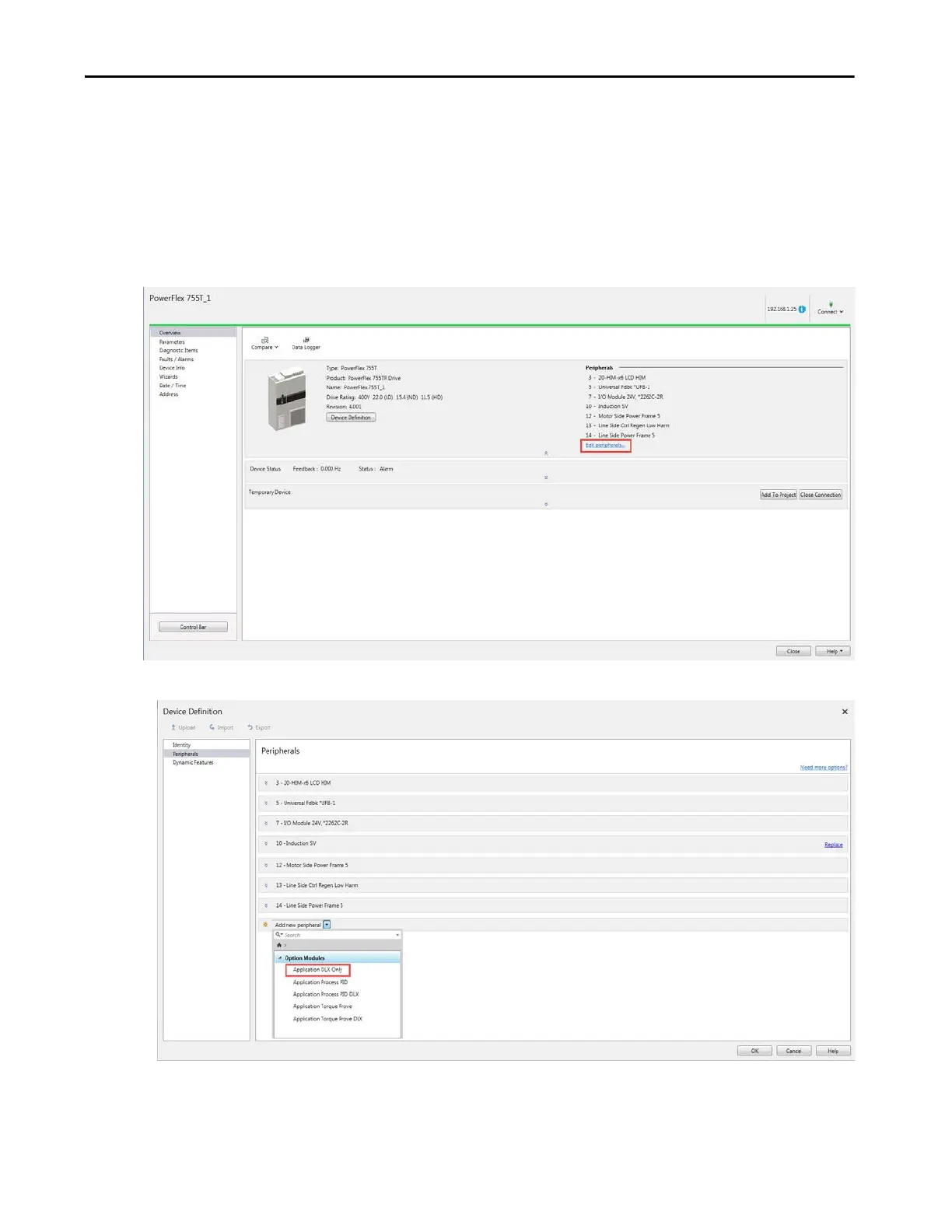Click the 'Status: Alarm' device status text
The width and height of the screenshot is (952, 1232).
pyautogui.click(x=376, y=469)
